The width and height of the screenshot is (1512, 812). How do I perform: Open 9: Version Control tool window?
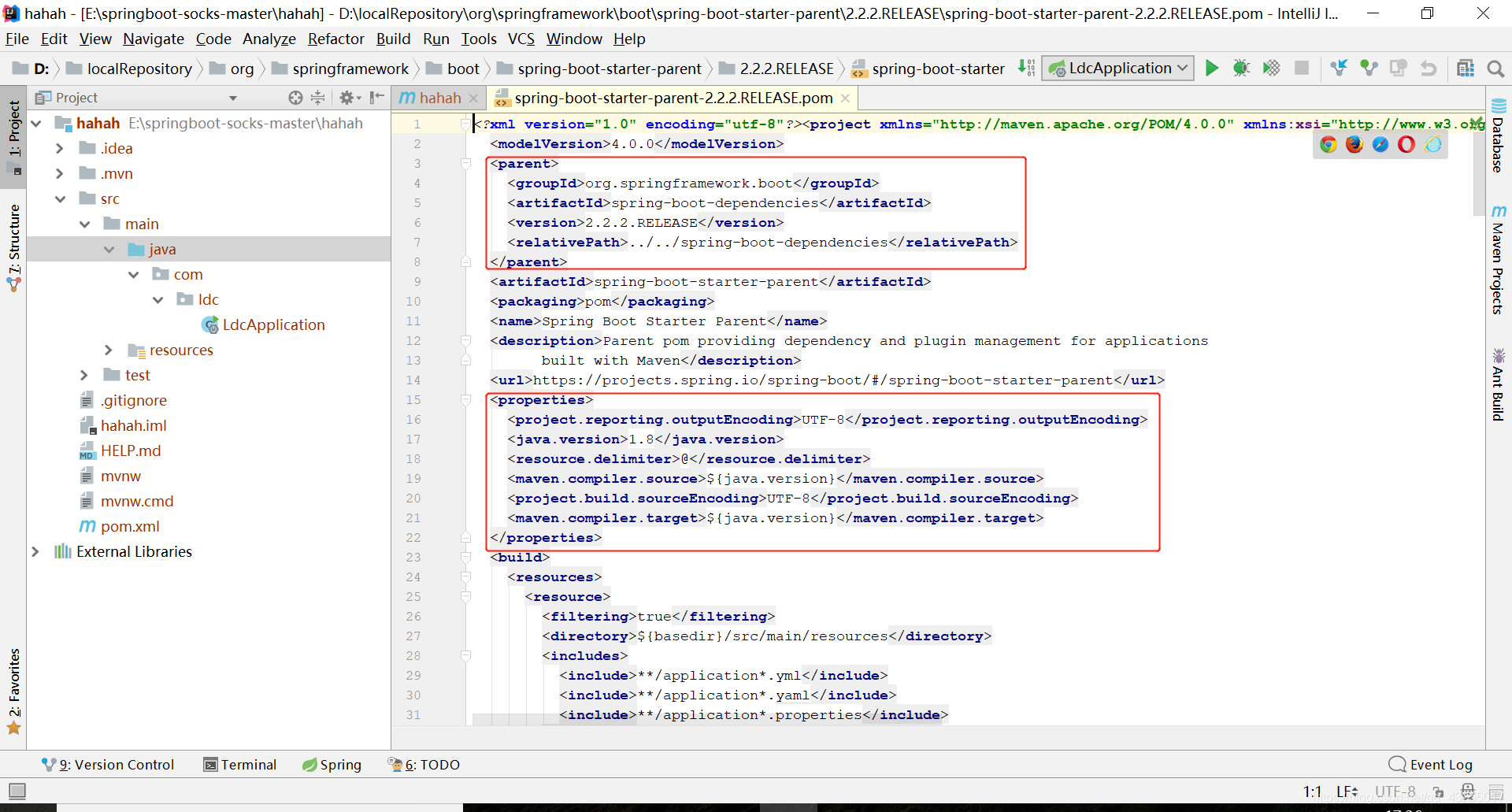point(108,764)
